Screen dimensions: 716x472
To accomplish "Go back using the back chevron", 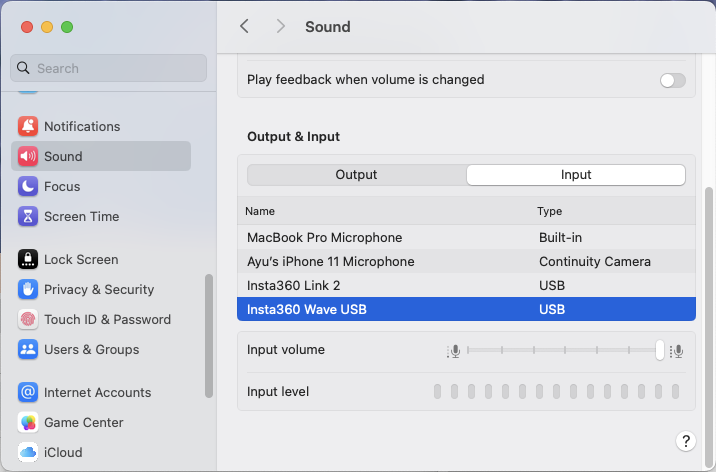I will pyautogui.click(x=245, y=26).
